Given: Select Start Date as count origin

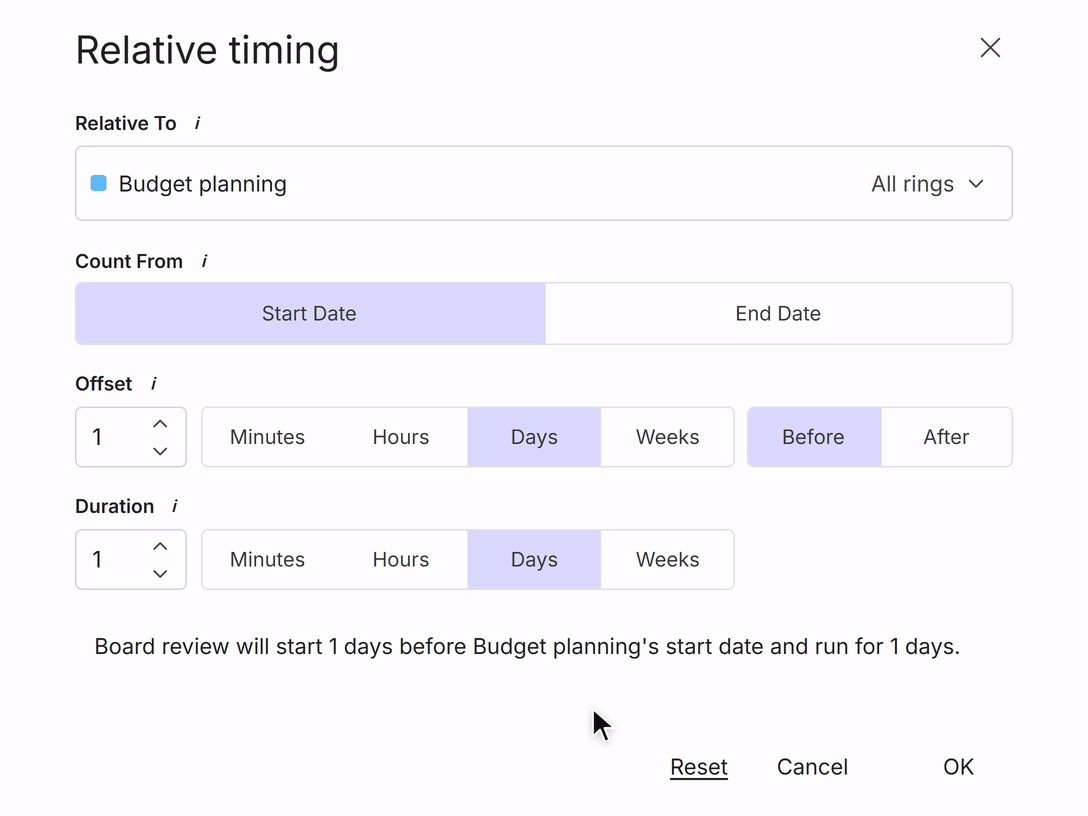Looking at the screenshot, I should (x=309, y=314).
